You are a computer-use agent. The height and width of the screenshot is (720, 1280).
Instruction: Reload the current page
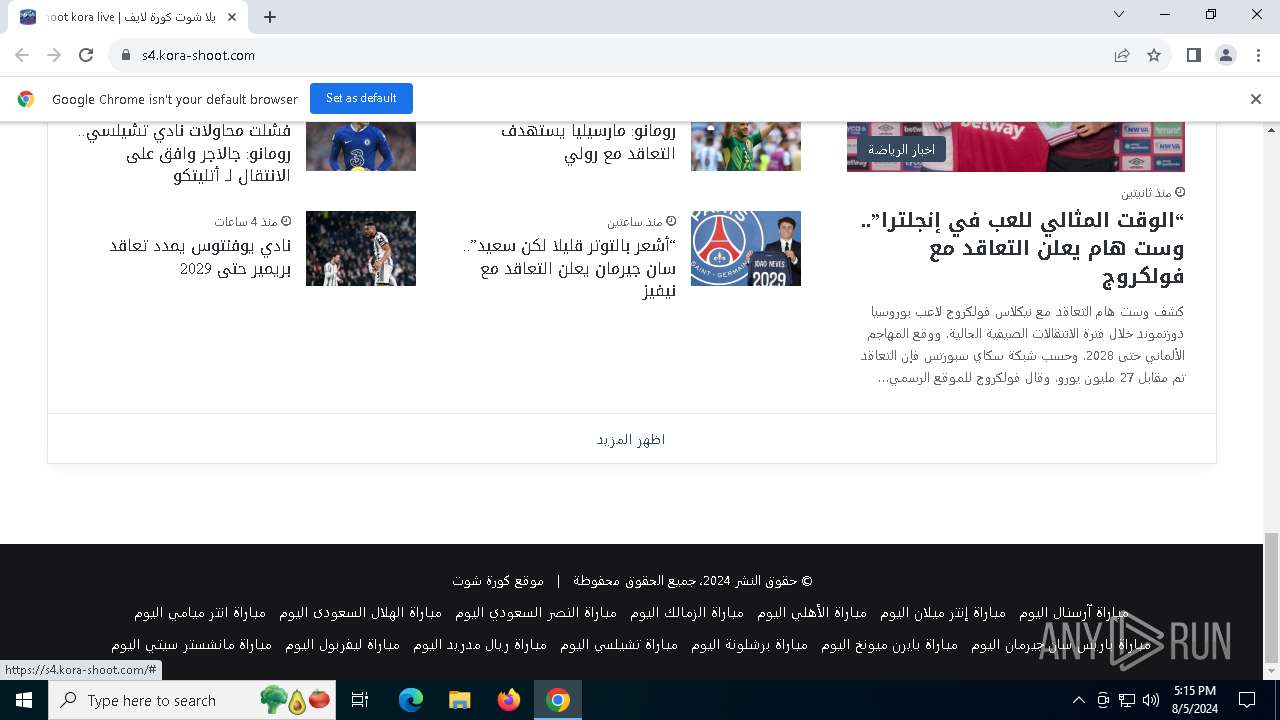click(86, 56)
